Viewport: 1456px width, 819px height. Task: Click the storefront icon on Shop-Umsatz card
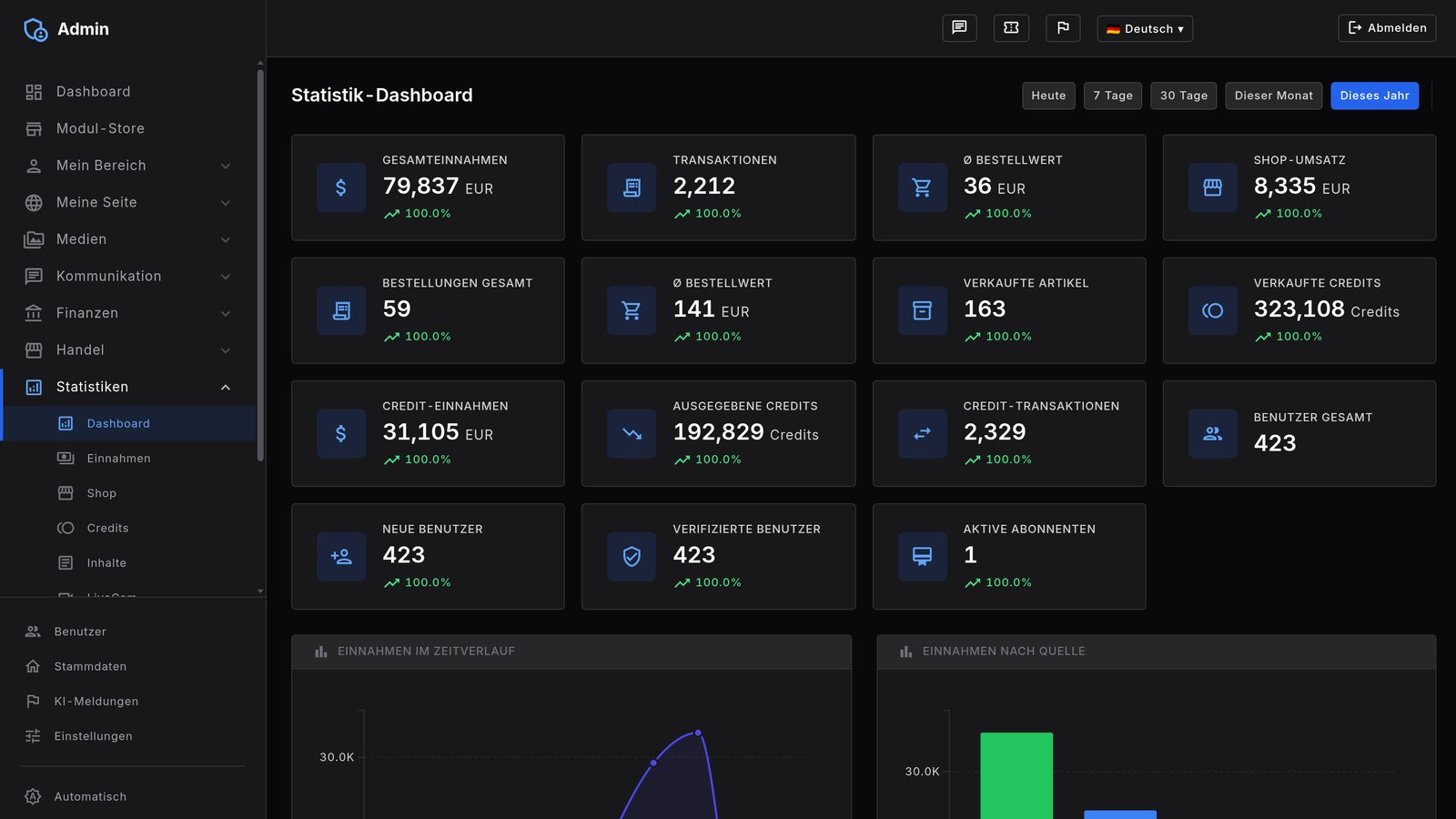point(1213,187)
